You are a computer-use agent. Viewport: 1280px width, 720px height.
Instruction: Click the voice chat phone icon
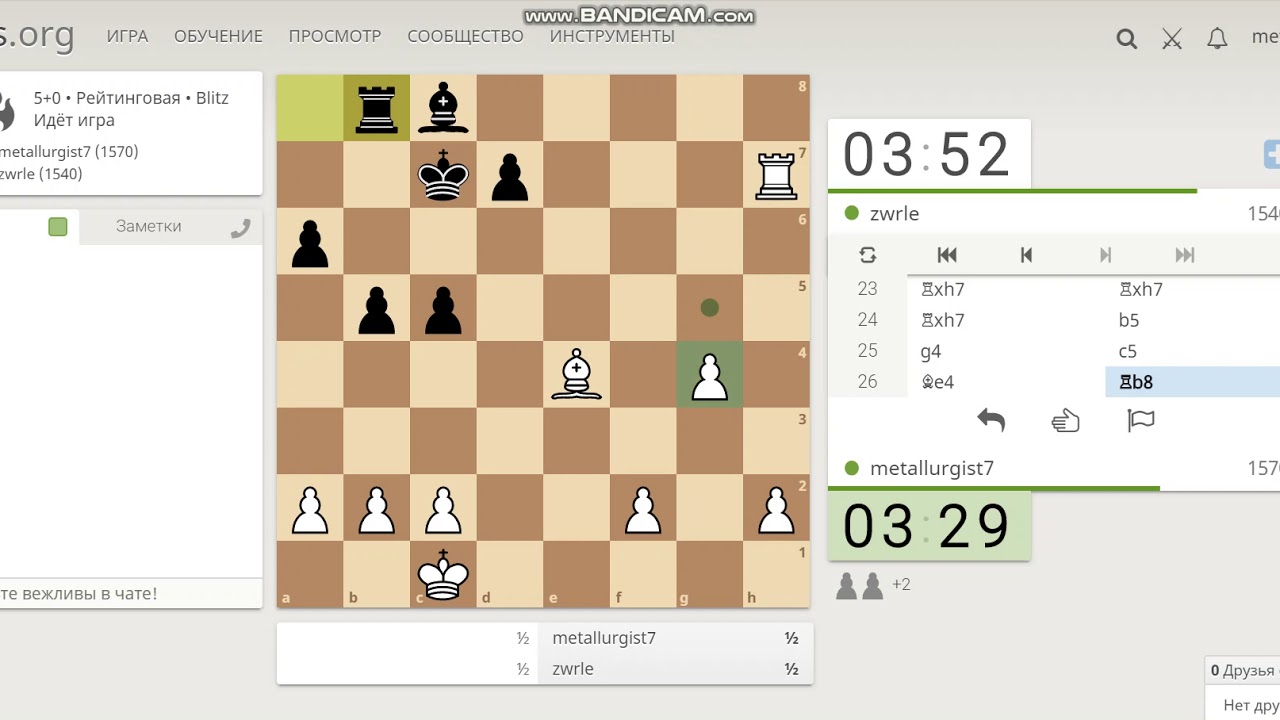(x=240, y=228)
